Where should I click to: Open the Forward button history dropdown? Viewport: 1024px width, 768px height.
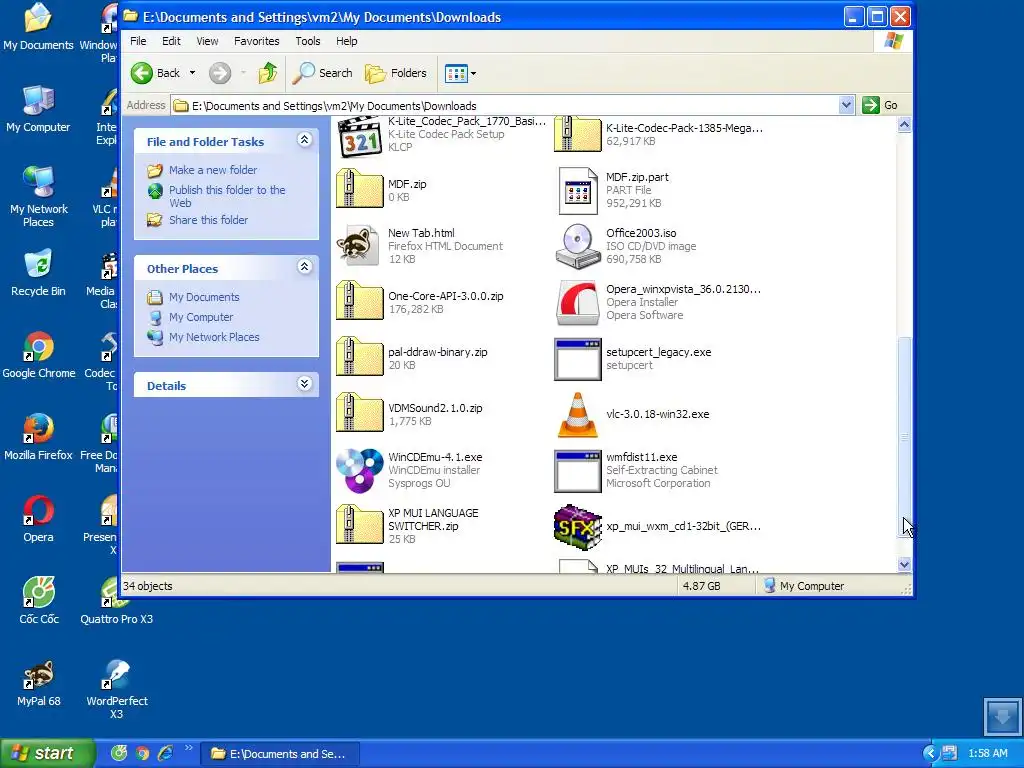(243, 73)
